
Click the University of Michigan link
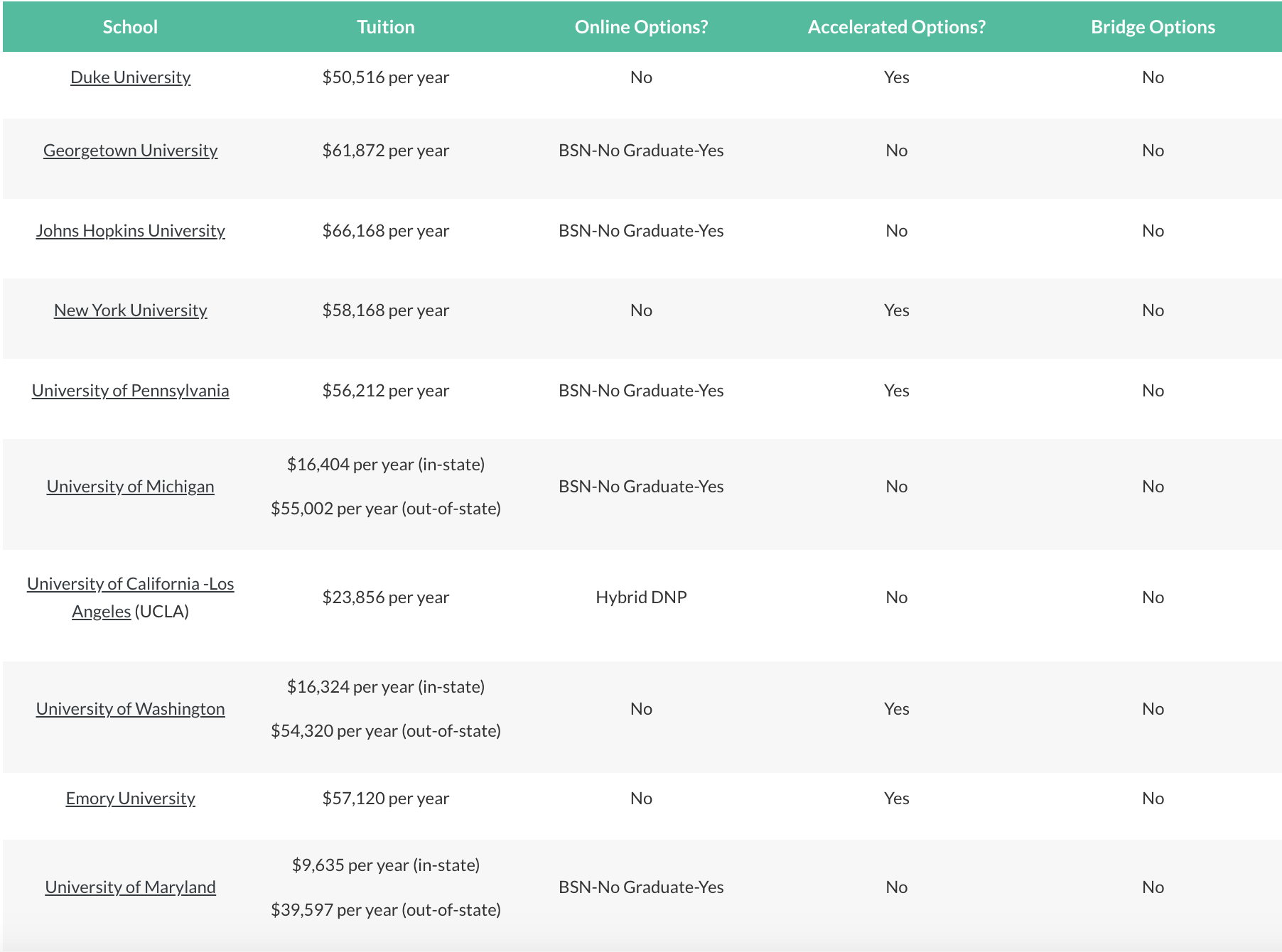pos(130,487)
